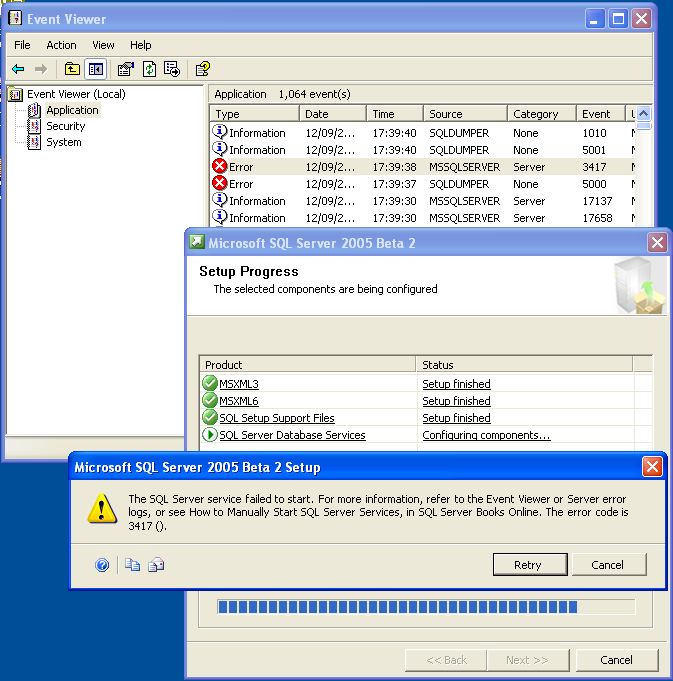Sort events by the Source column header
Viewport: 673px width, 681px height.
465,114
